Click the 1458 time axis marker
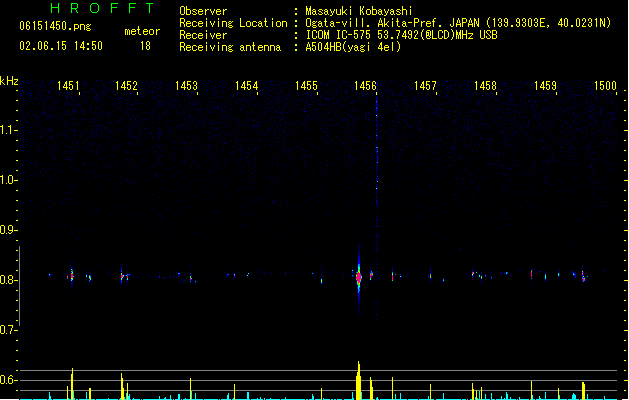 coord(485,86)
